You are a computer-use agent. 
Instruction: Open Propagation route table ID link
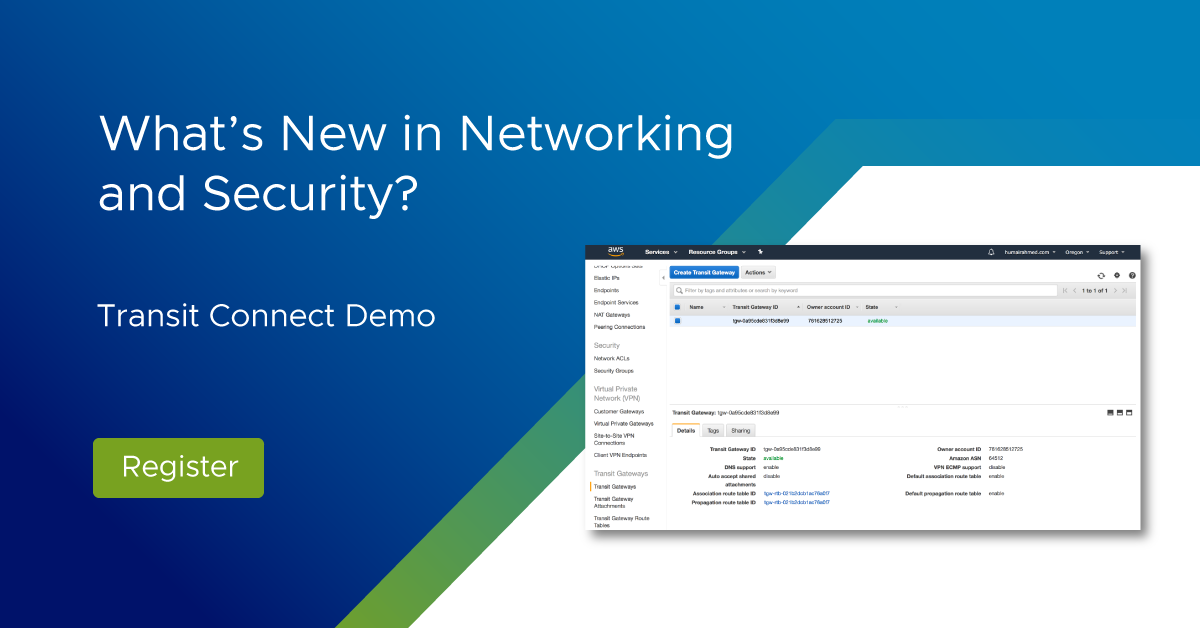coord(797,502)
